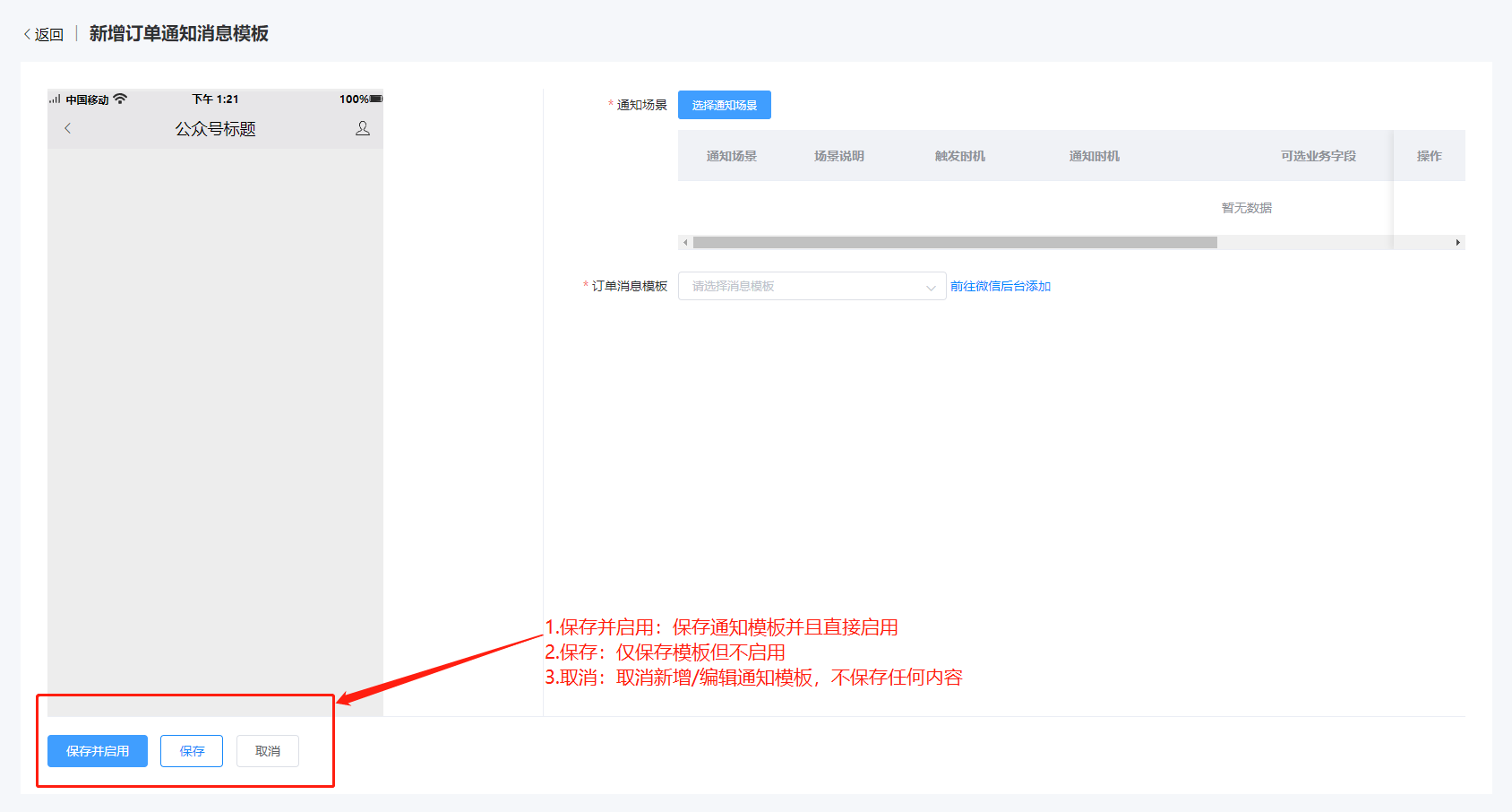Click the table scrollbar left arrow
Viewport: 1512px width, 812px height.
[685, 242]
